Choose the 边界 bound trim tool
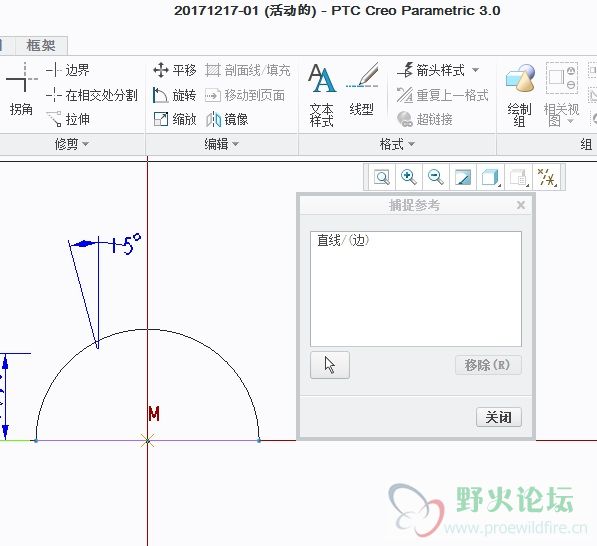 tap(68, 70)
